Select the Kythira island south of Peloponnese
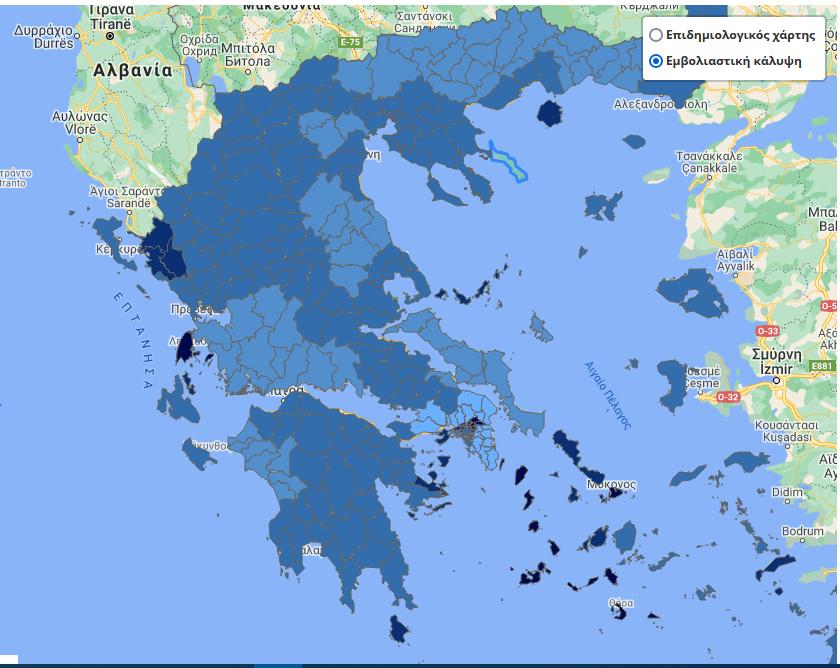Image resolution: width=840 pixels, height=668 pixels. point(399,629)
